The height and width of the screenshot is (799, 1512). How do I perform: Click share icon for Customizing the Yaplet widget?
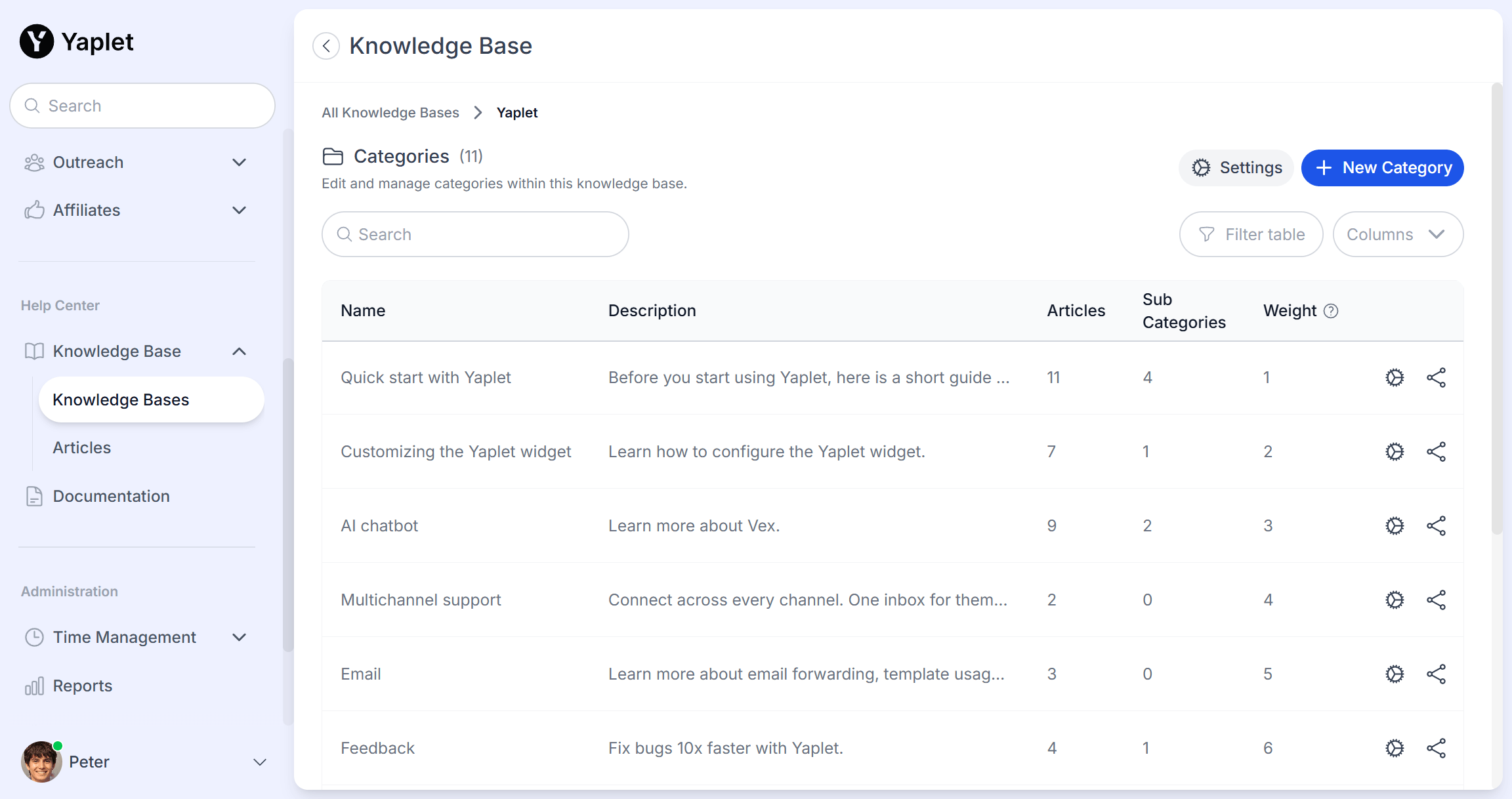(1436, 451)
